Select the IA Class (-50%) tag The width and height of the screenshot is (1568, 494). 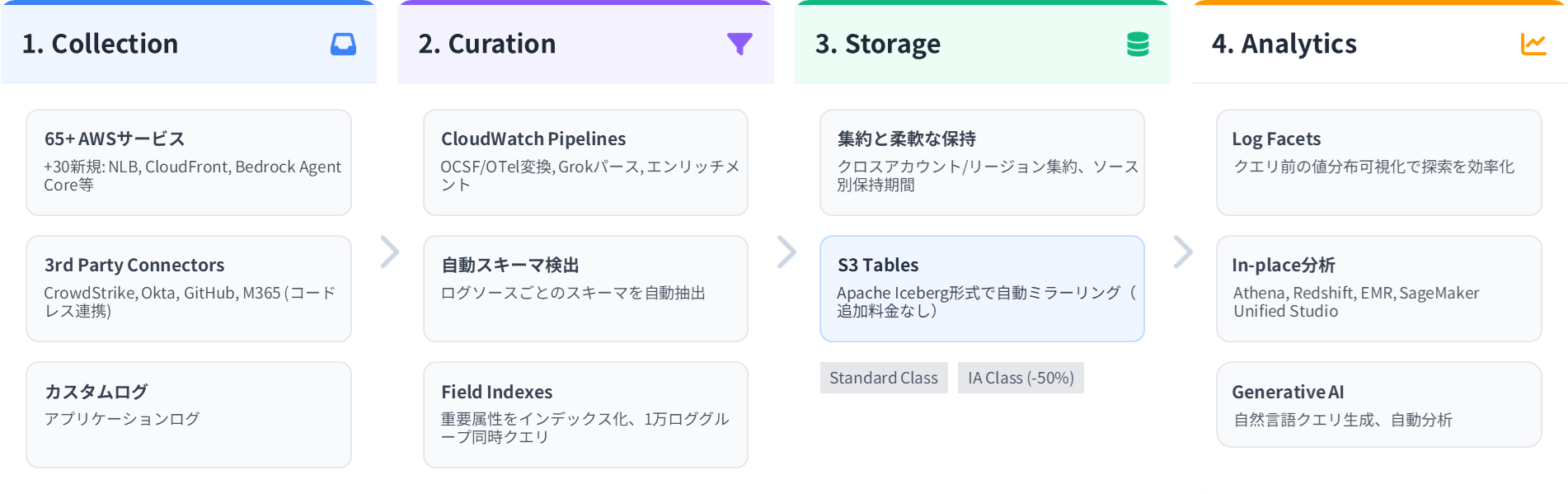[x=1020, y=378]
